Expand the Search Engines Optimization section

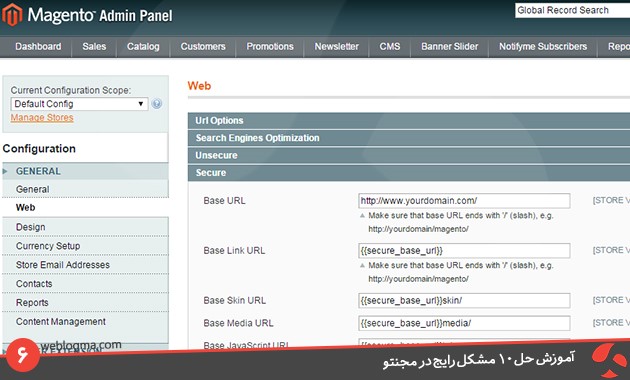tap(409, 138)
